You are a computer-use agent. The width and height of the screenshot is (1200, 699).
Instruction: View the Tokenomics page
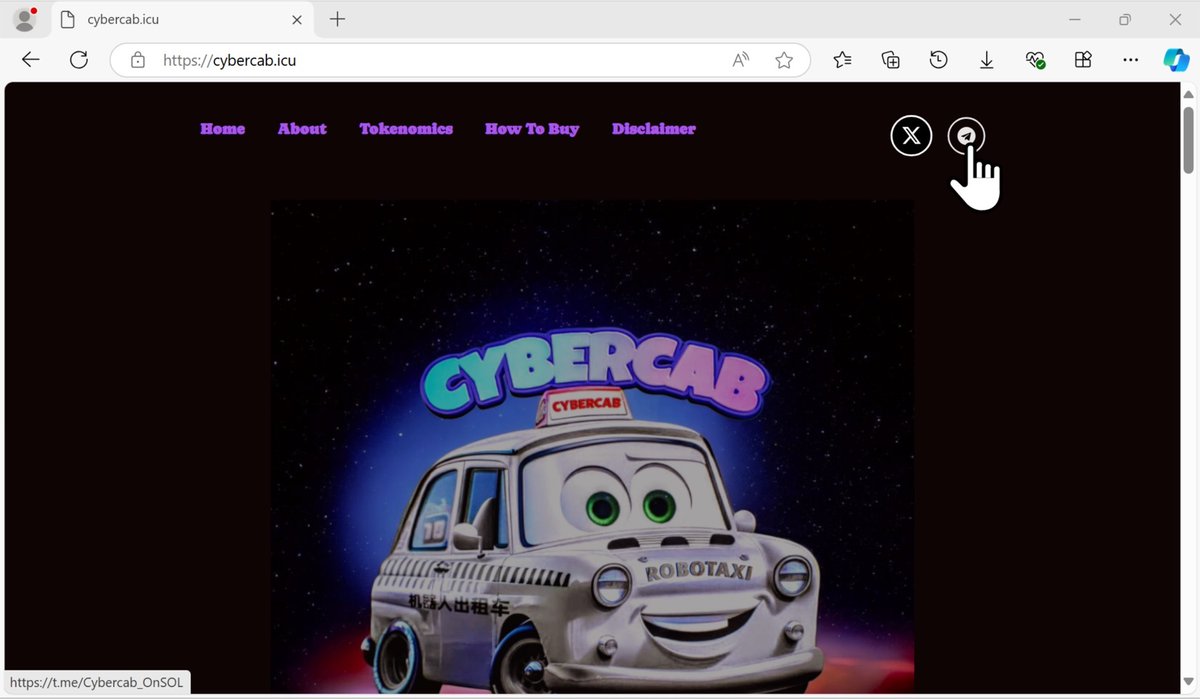click(406, 128)
